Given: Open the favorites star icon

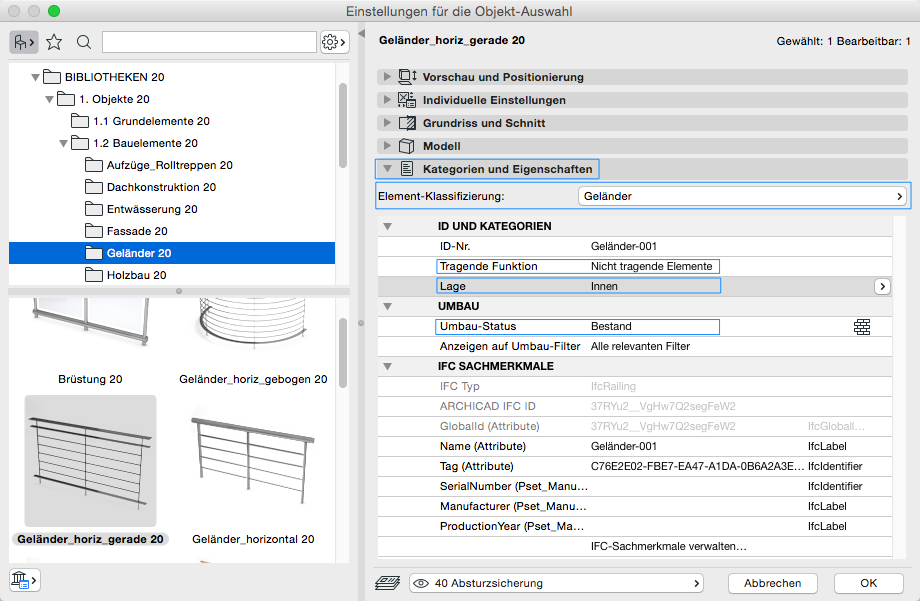Looking at the screenshot, I should point(54,42).
